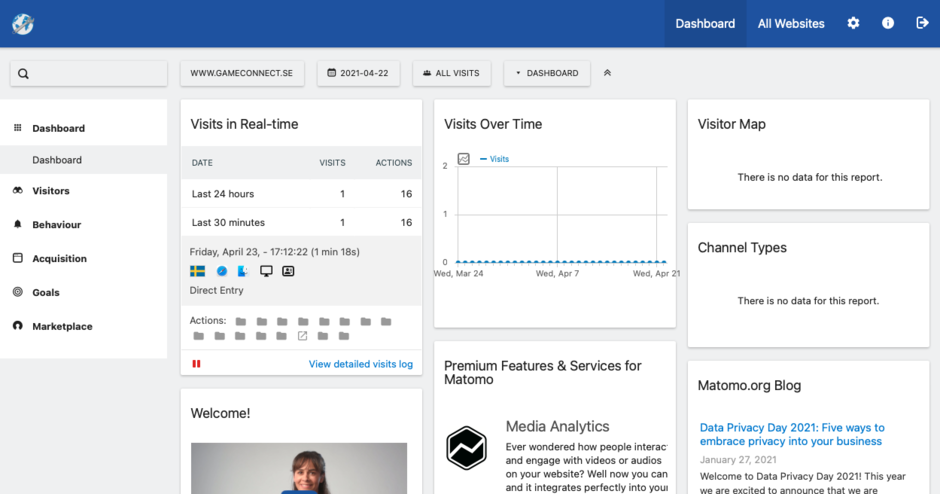The image size is (940, 494).
Task: Open the settings gear in top bar
Action: pyautogui.click(x=853, y=23)
